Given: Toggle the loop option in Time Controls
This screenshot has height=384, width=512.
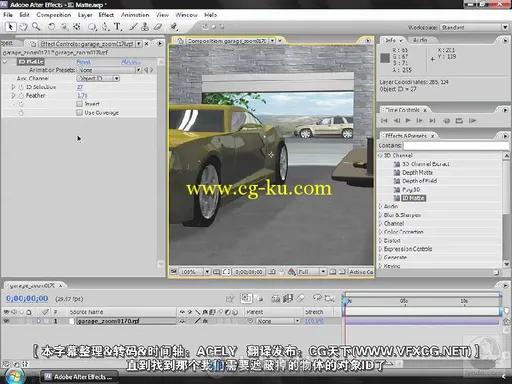Looking at the screenshot, I should point(459,121).
